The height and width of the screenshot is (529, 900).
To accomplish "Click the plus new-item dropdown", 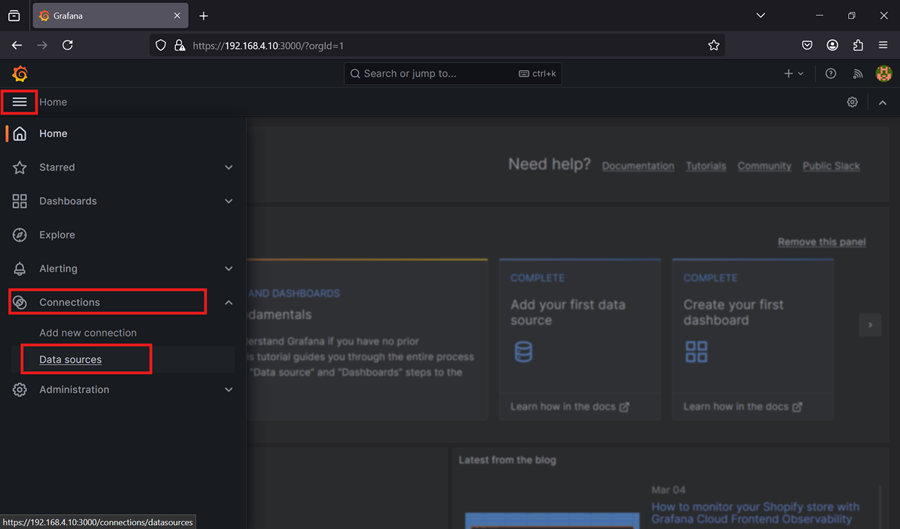I will click(794, 73).
